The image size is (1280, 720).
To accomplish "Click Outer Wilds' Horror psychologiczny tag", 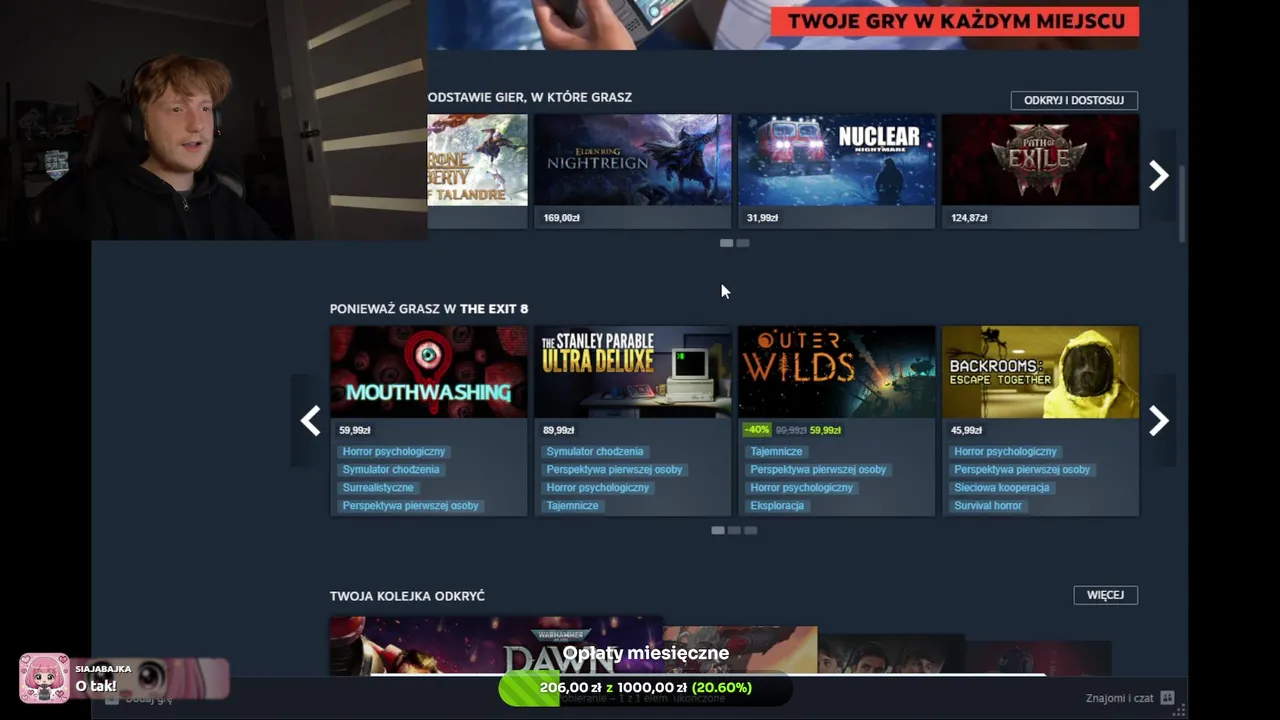I will point(802,488).
